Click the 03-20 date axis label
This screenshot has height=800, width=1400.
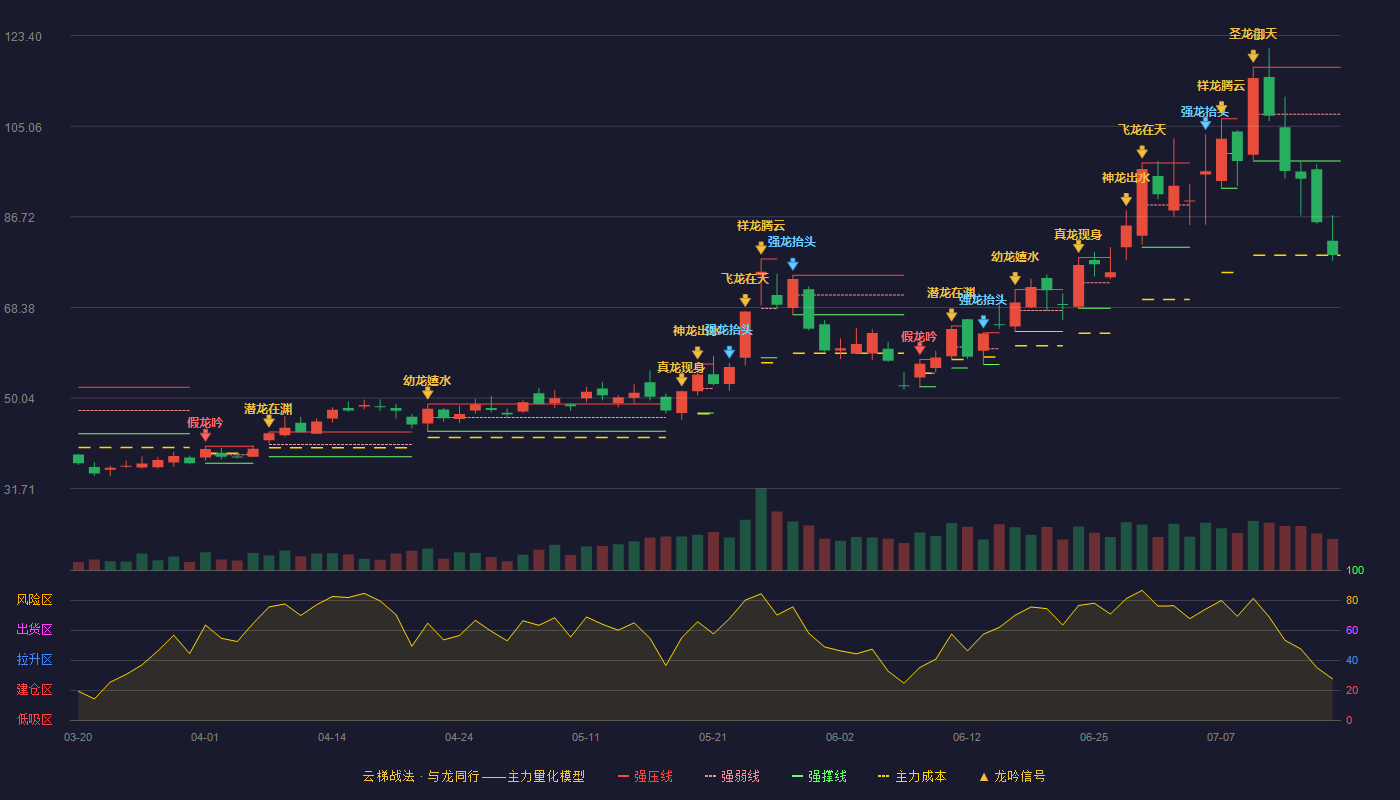[x=78, y=737]
